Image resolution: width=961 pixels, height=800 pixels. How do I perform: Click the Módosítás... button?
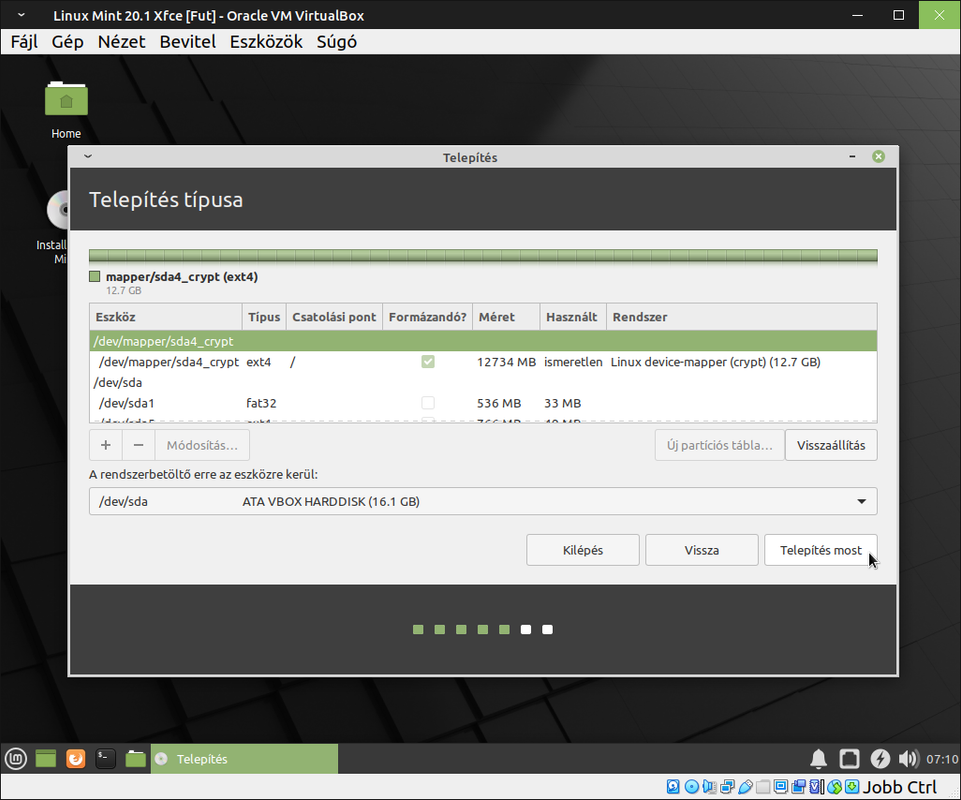pyautogui.click(x=202, y=445)
